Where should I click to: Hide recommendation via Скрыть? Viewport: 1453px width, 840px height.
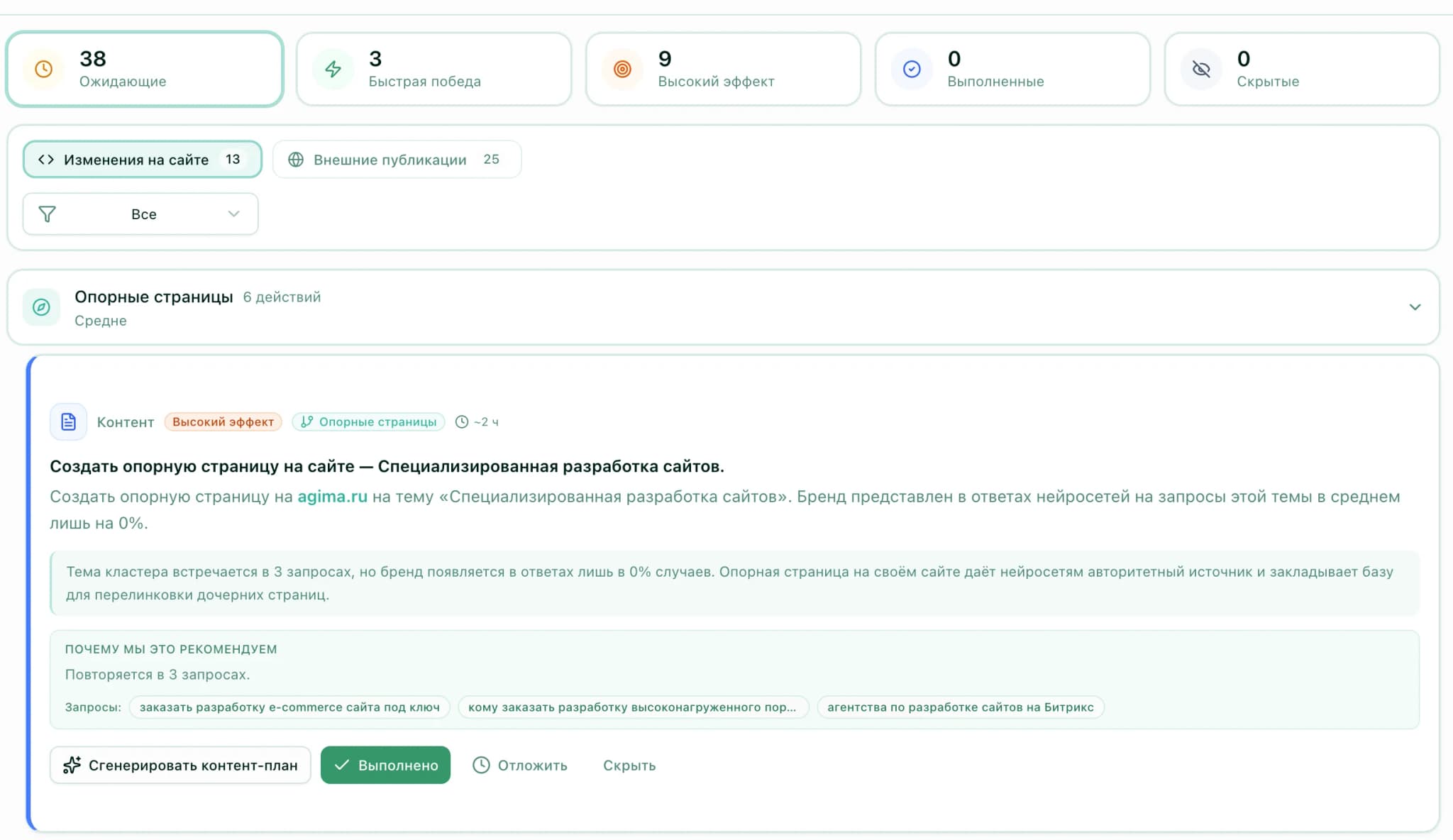pyautogui.click(x=629, y=765)
